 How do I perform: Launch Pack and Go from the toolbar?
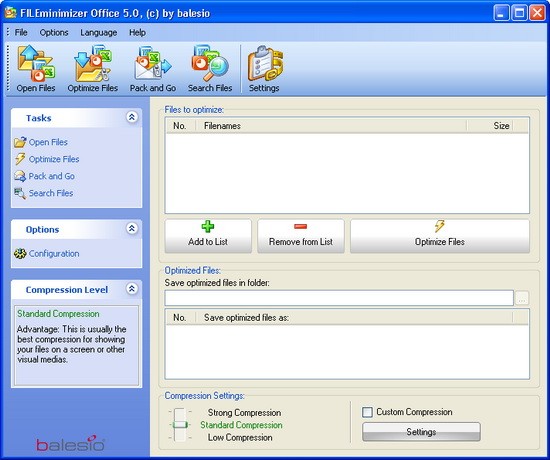(x=153, y=69)
